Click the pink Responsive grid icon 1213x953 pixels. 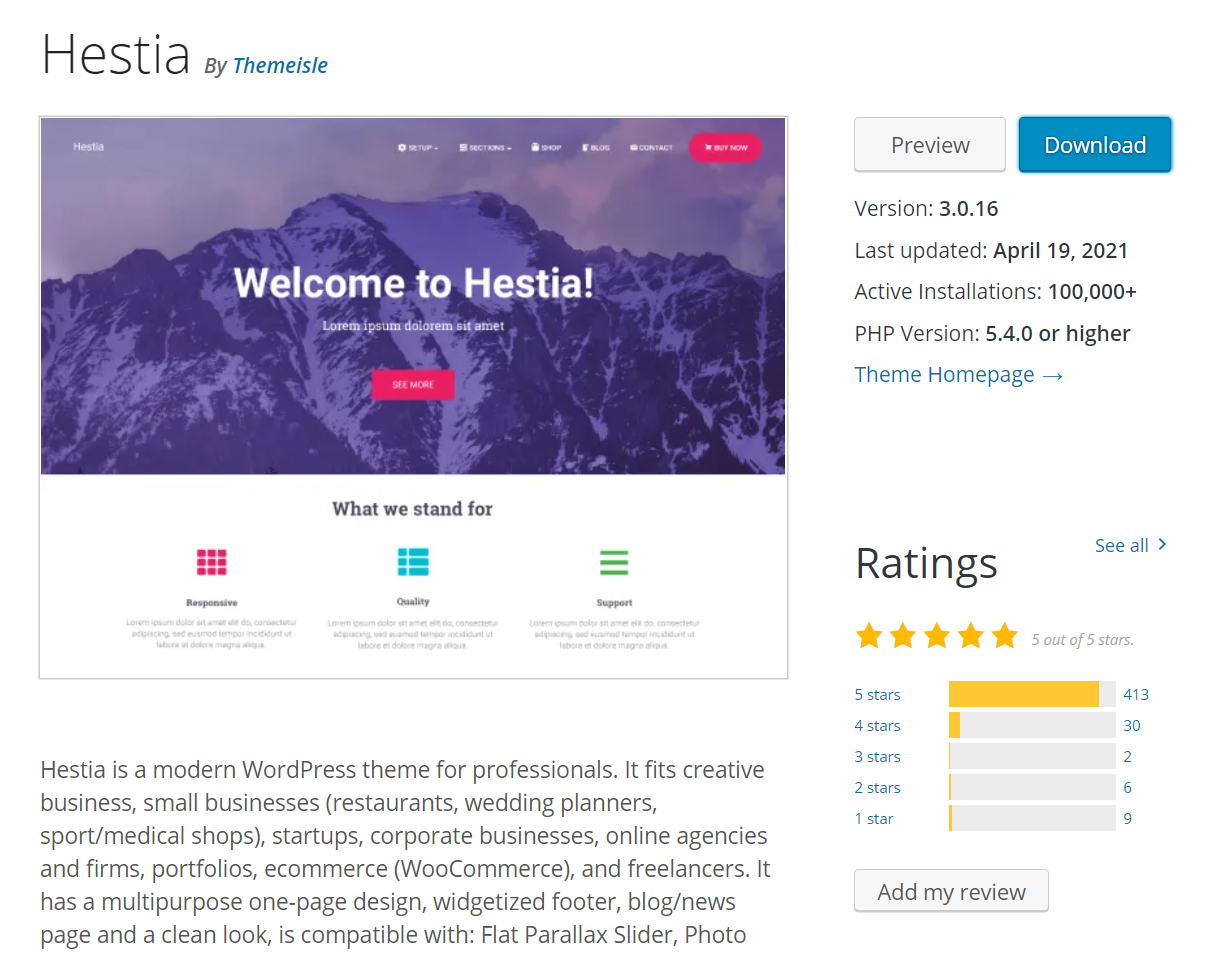pos(211,562)
